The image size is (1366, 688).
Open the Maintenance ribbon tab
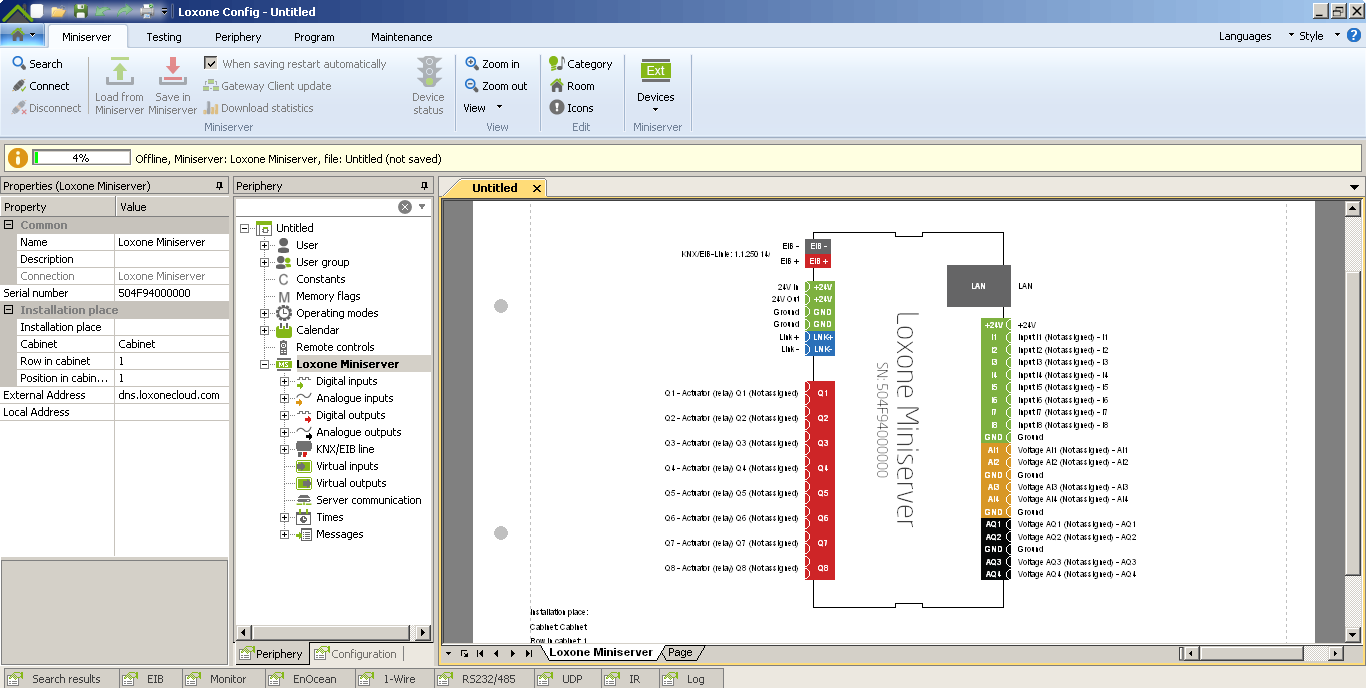(x=402, y=37)
